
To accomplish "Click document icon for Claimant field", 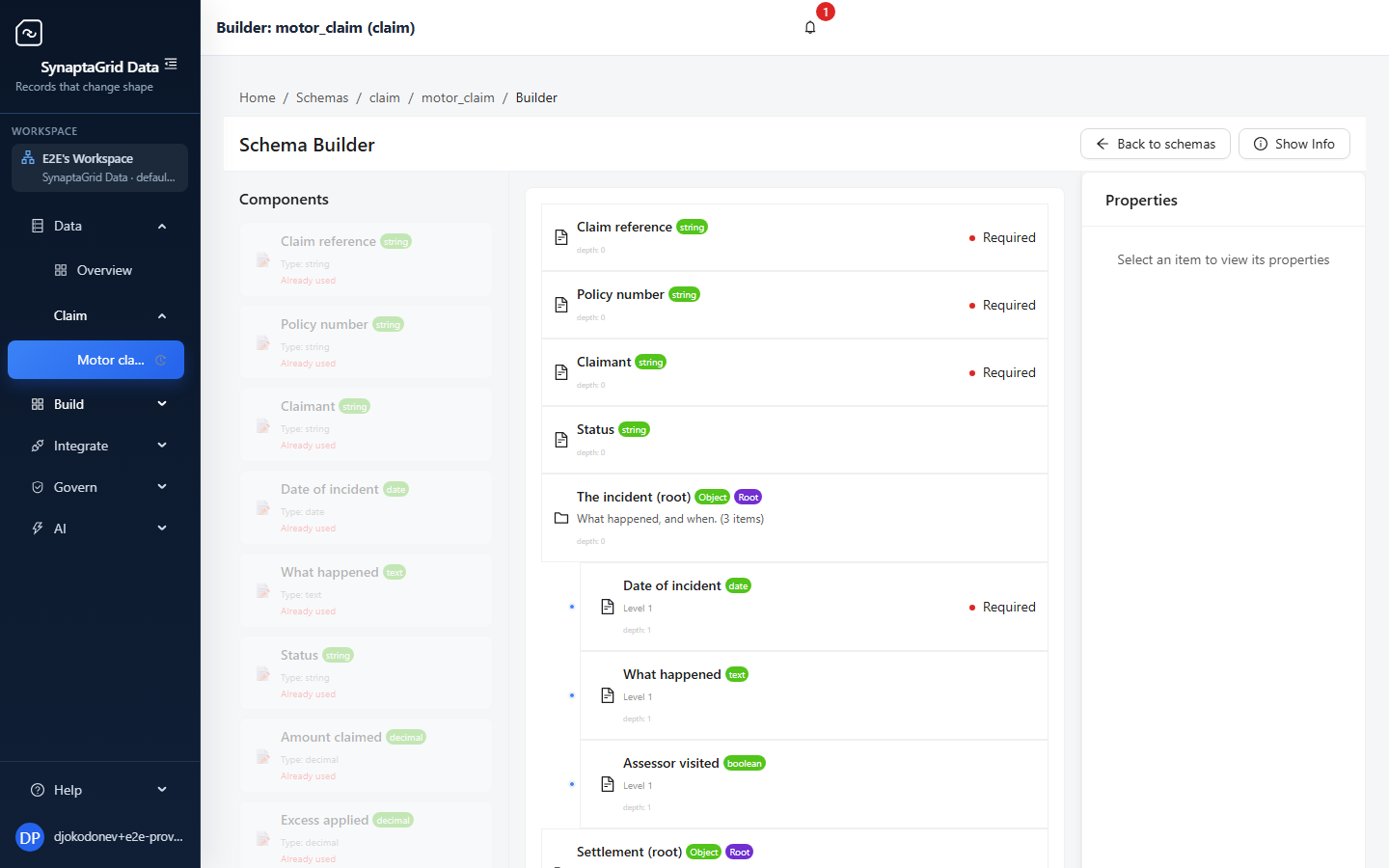I will (561, 372).
